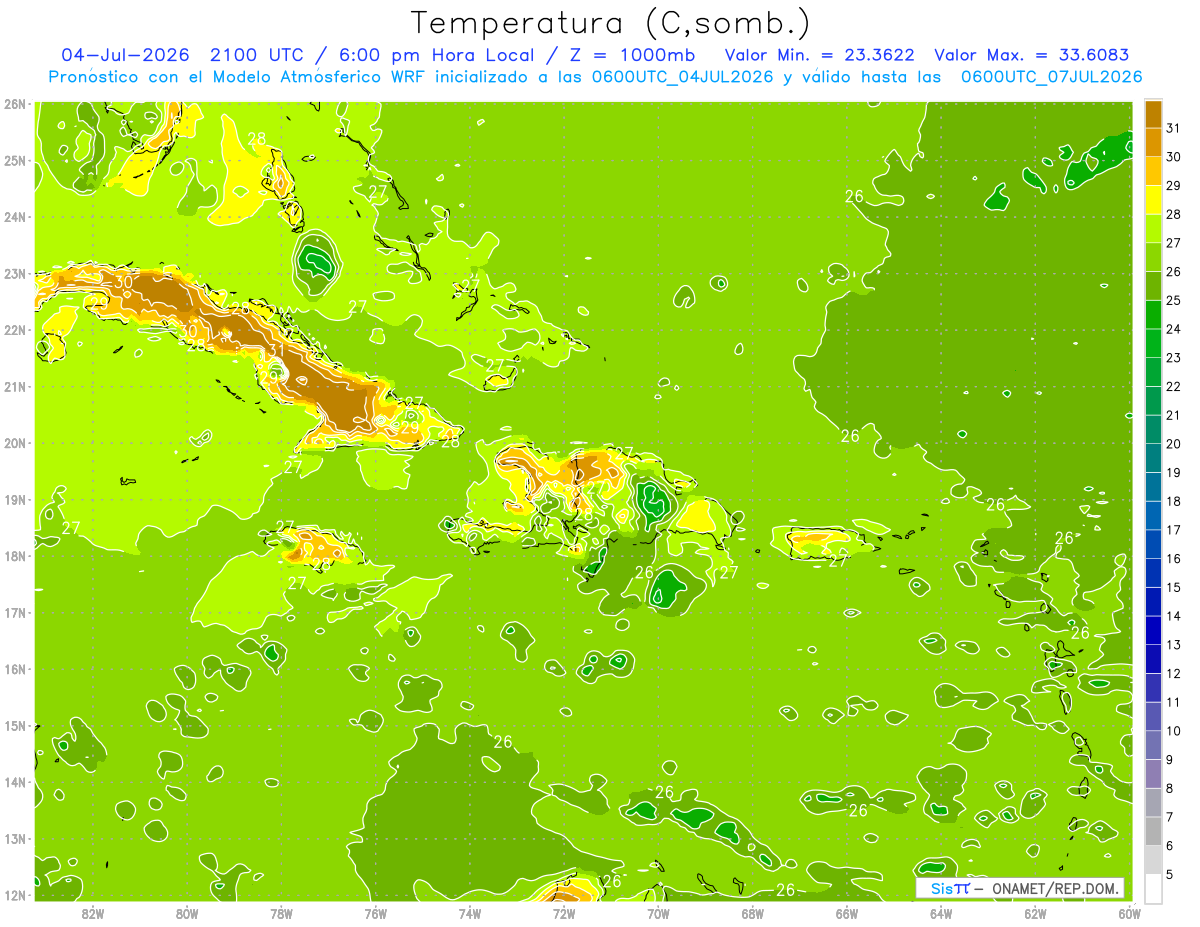Image resolution: width=1200 pixels, height=927 pixels.
Task: Click the title "Temperatura (C,somb.)"
Action: (x=610, y=23)
